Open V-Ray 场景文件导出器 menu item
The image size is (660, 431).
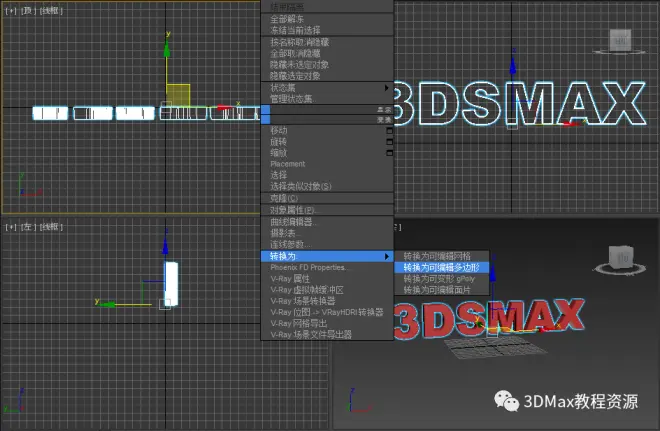[x=311, y=335]
